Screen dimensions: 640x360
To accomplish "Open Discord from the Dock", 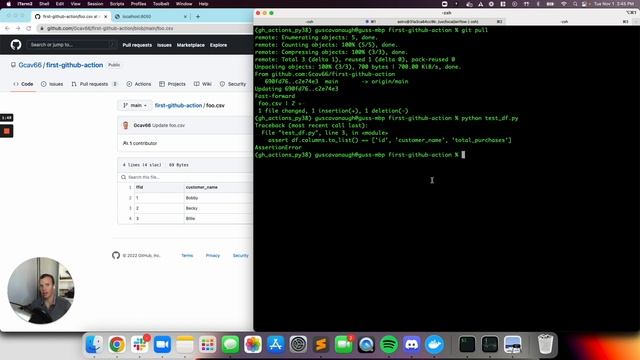I will pos(411,345).
